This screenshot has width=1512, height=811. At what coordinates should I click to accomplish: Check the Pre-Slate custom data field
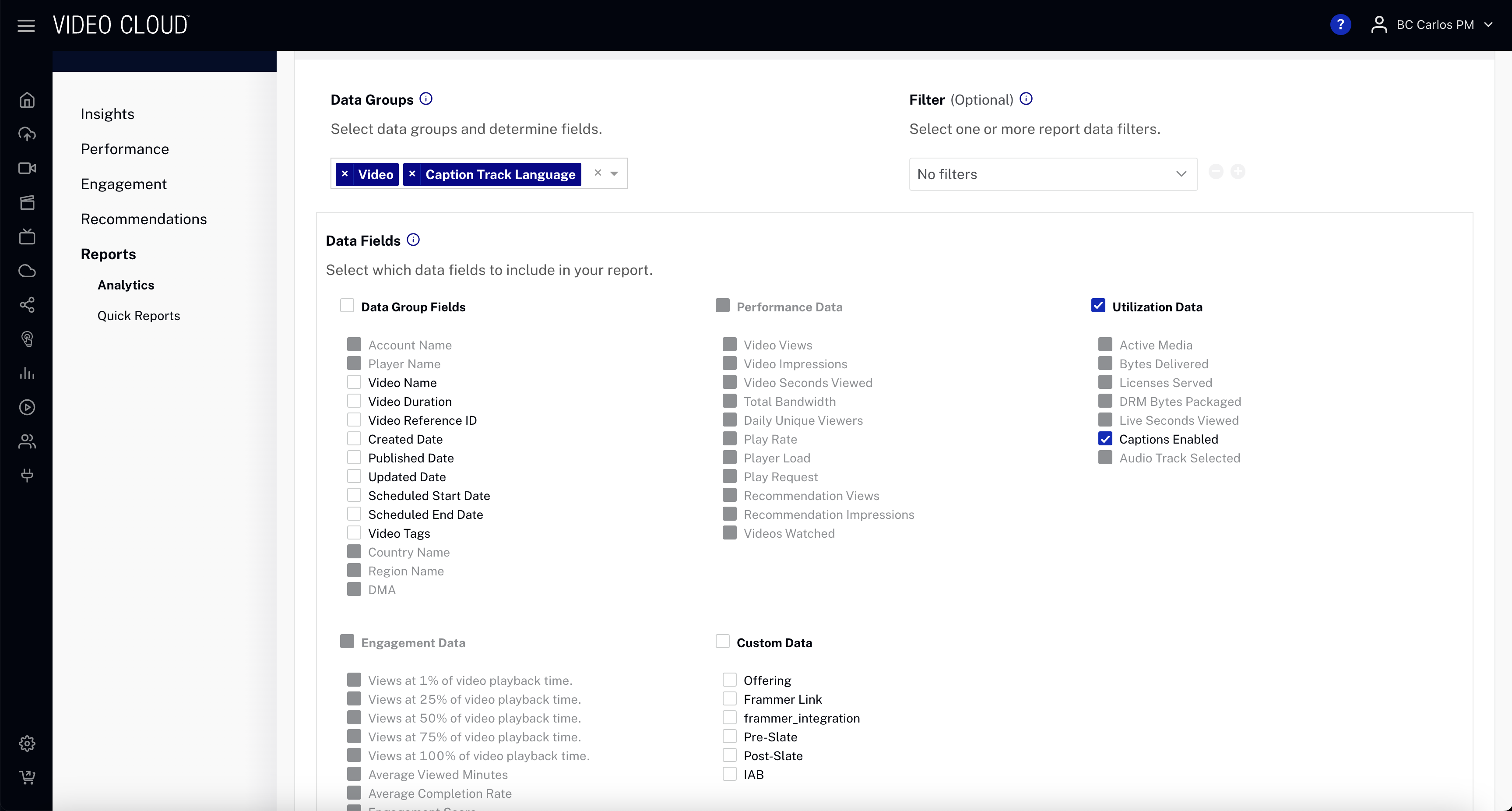(730, 736)
